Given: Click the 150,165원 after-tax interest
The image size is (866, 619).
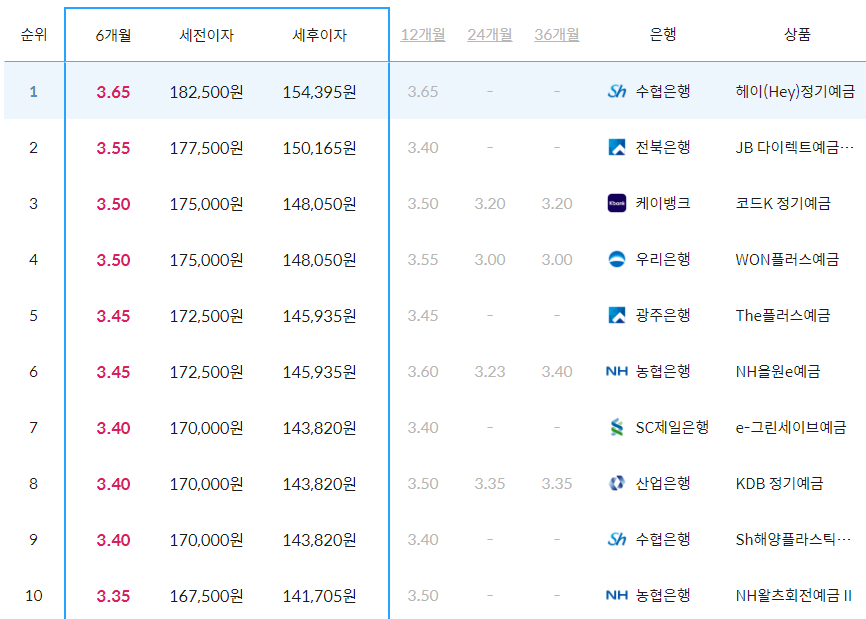Looking at the screenshot, I should (319, 148).
